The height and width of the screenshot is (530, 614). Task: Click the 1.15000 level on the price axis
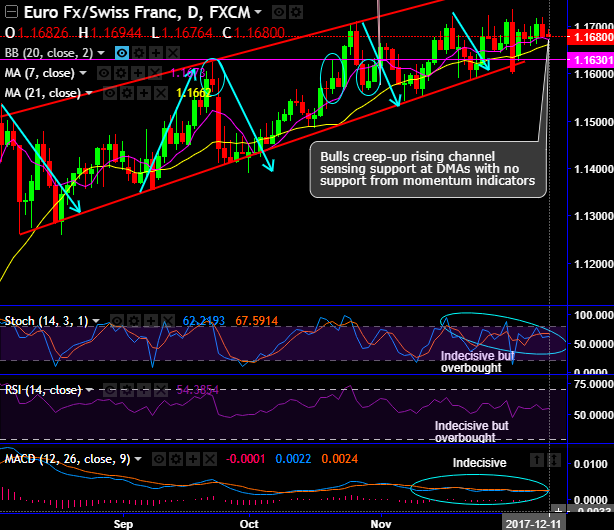(x=593, y=122)
